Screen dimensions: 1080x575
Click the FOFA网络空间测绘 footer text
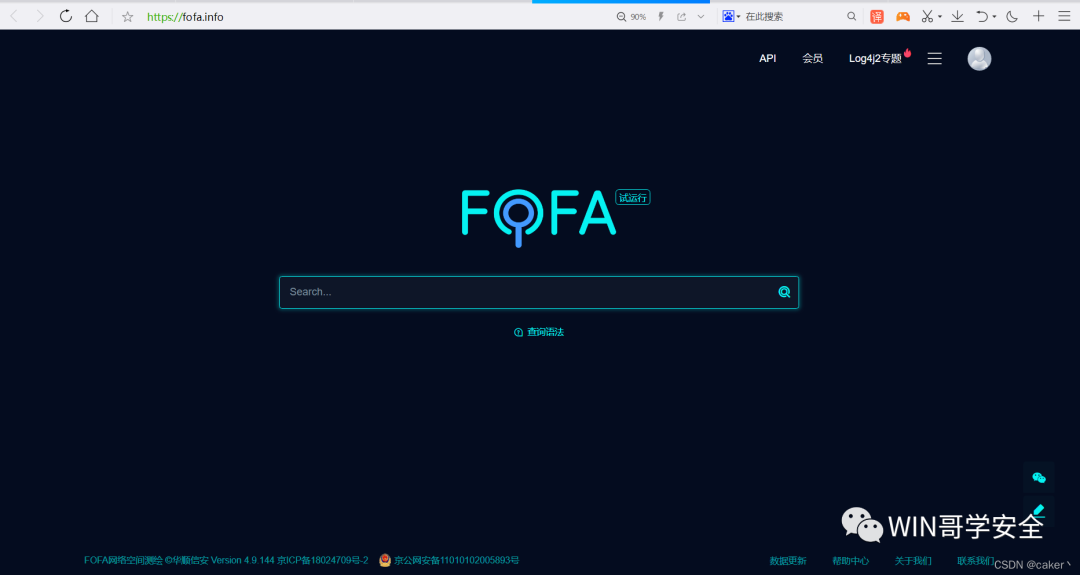(123, 561)
